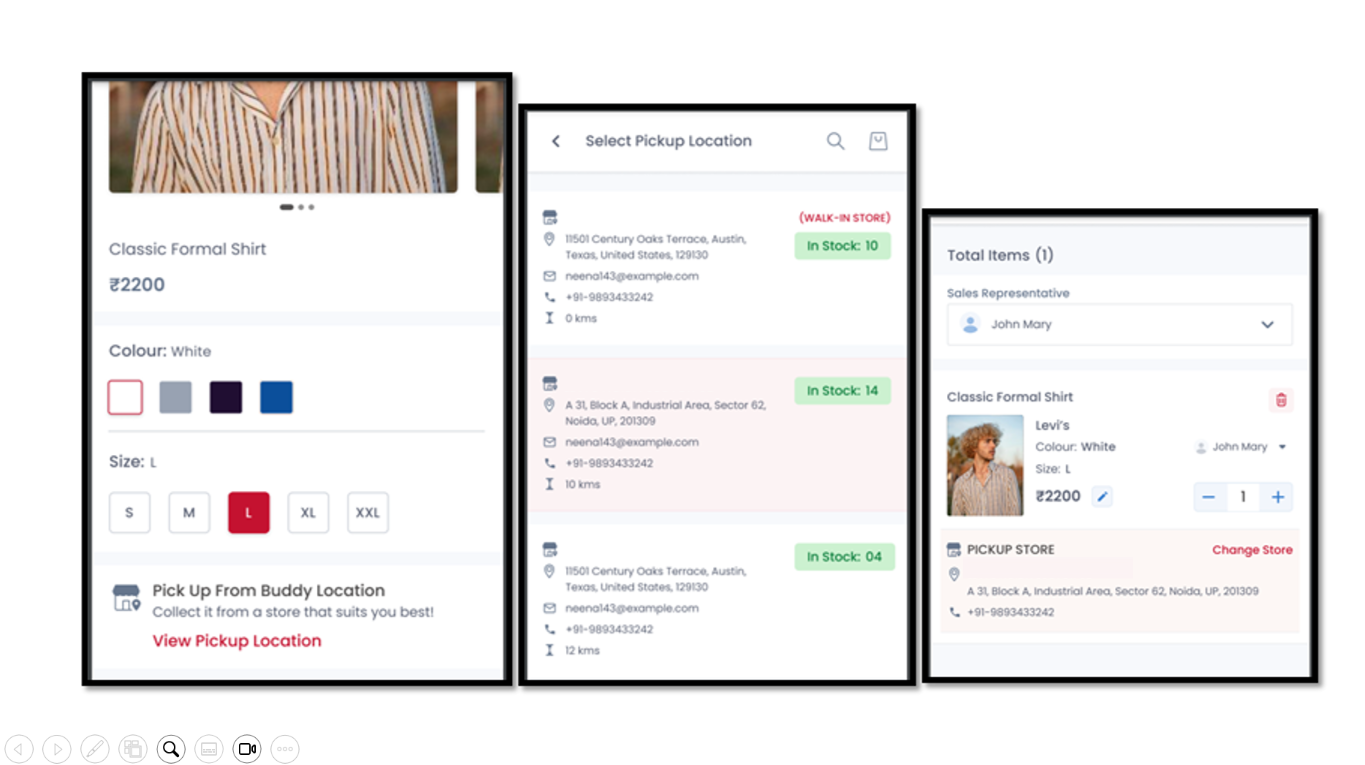Delete Classic Formal Shirt with trash icon
Image resolution: width=1365 pixels, height=765 pixels.
1280,400
